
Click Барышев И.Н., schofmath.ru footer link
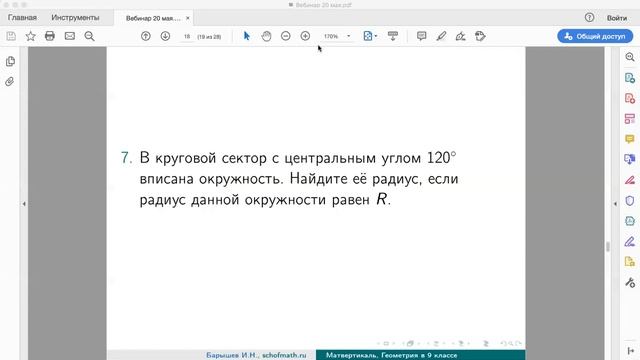click(256, 355)
